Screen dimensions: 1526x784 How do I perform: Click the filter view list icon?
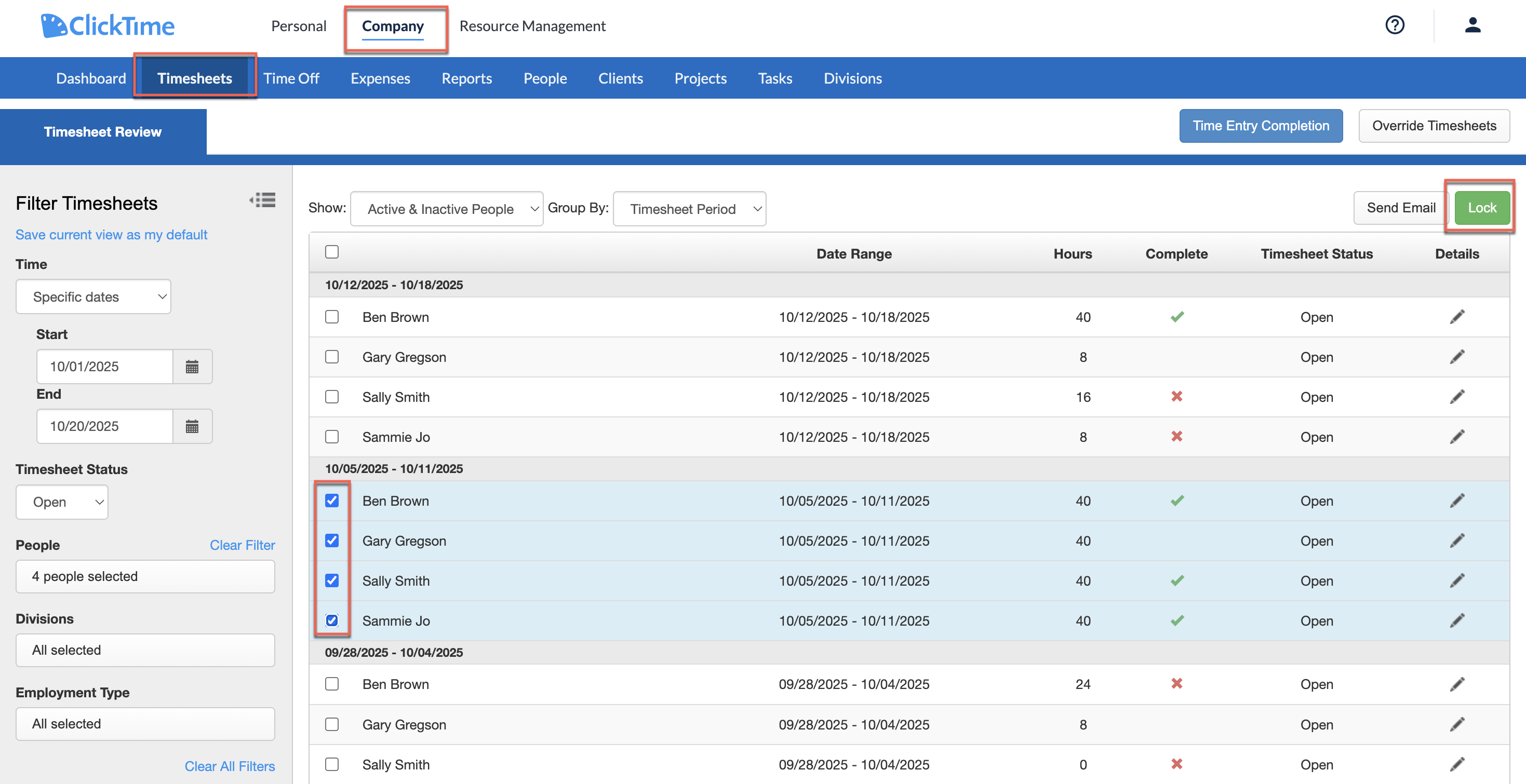point(262,200)
